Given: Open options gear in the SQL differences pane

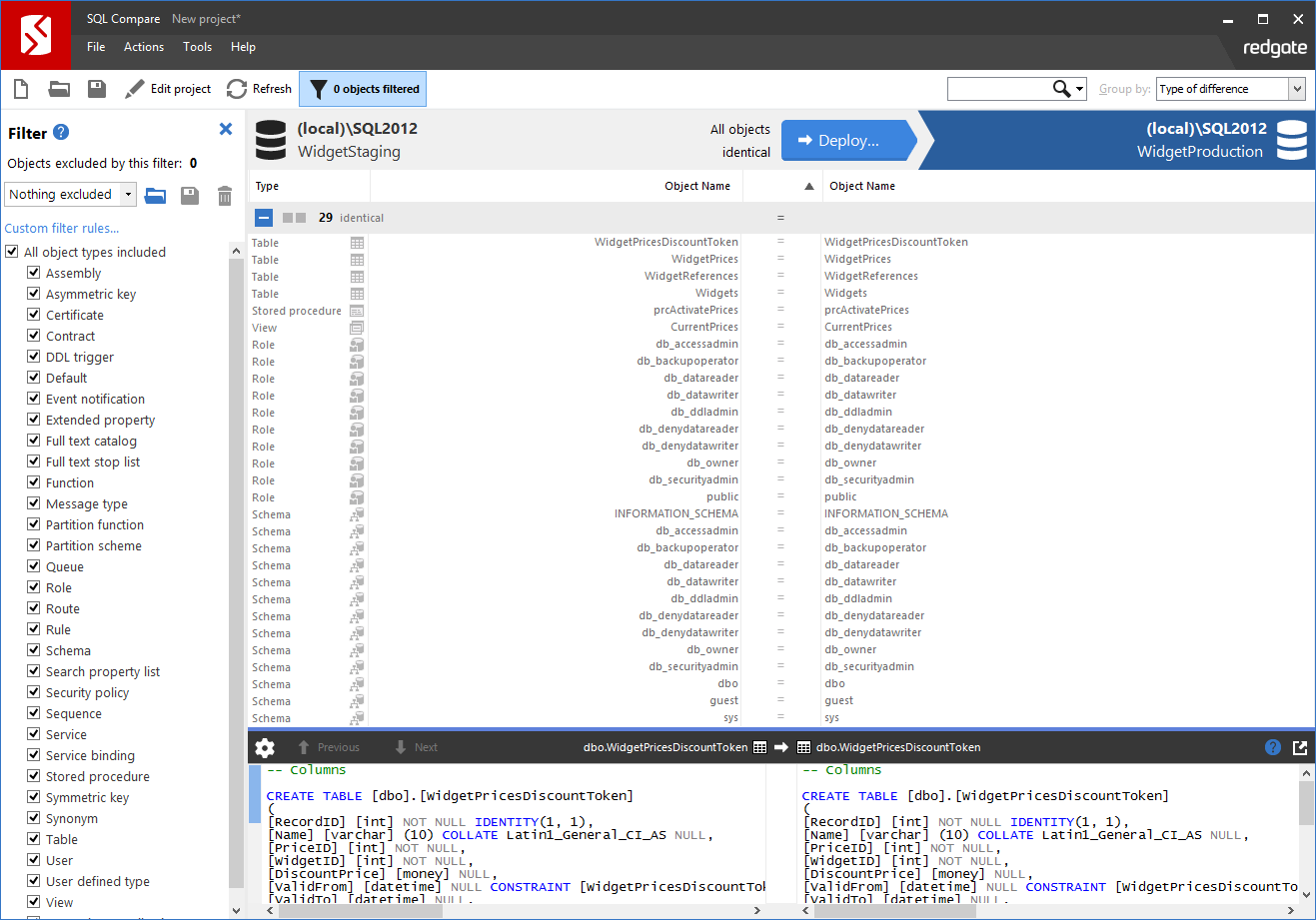Looking at the screenshot, I should [264, 746].
